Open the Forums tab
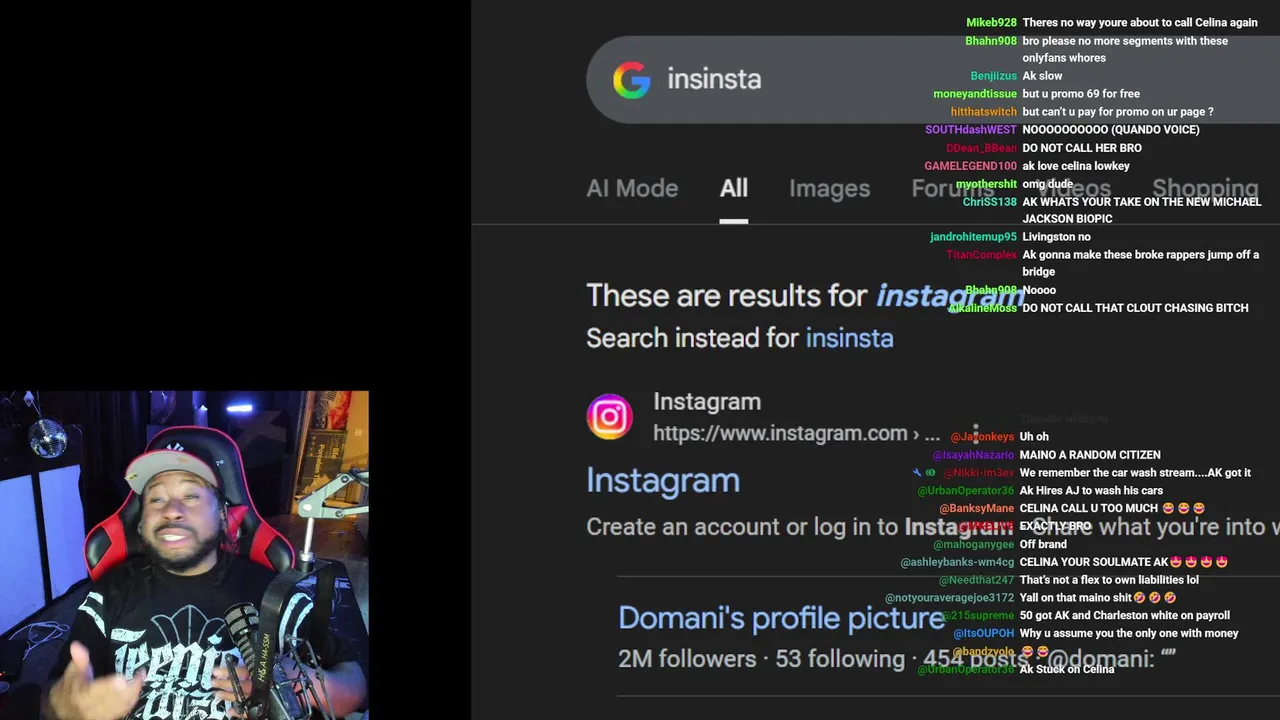 (x=952, y=188)
